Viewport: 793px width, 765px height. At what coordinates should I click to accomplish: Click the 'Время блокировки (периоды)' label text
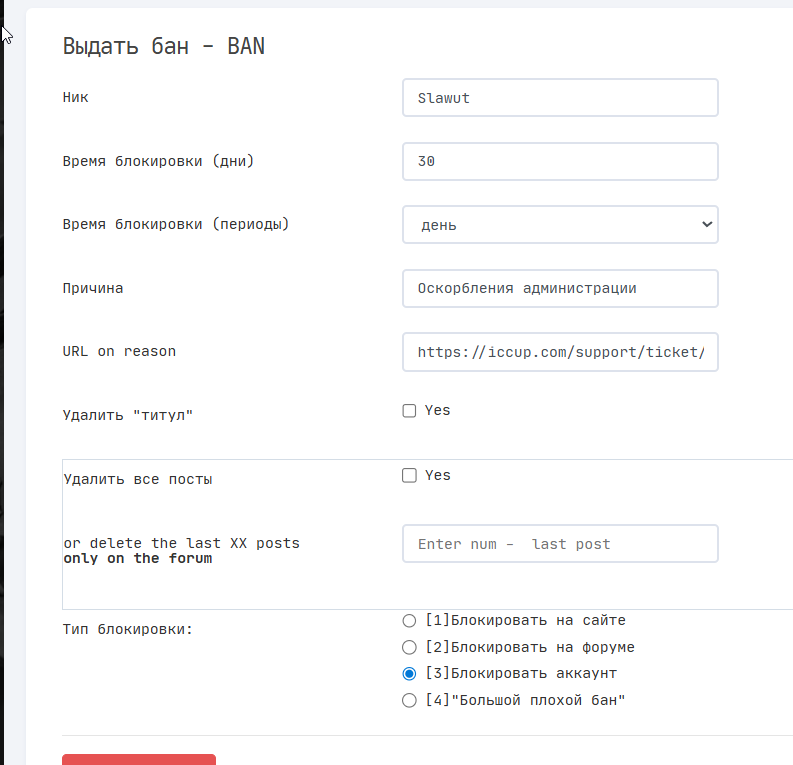pos(176,225)
